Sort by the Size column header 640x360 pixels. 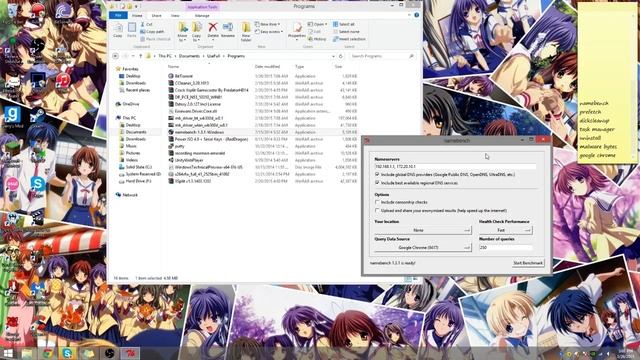(x=338, y=67)
